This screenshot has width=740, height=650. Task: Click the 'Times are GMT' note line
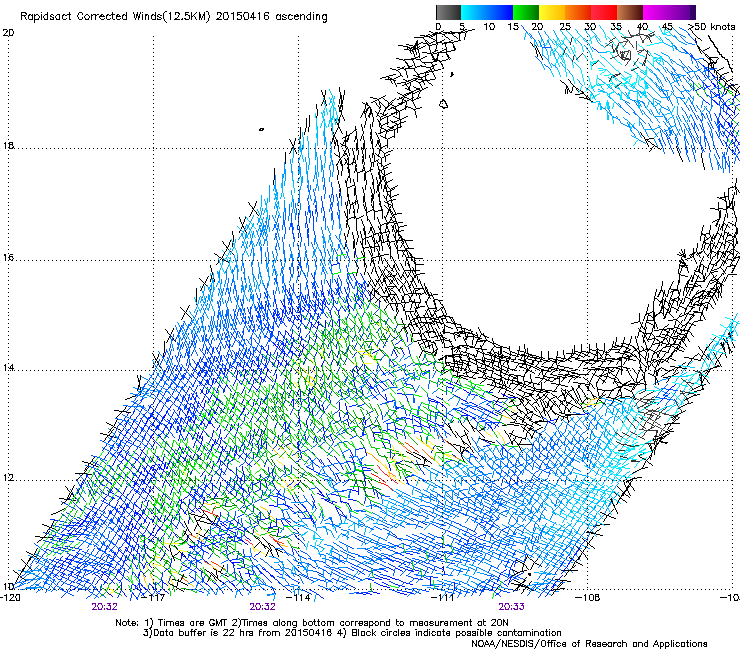311,623
